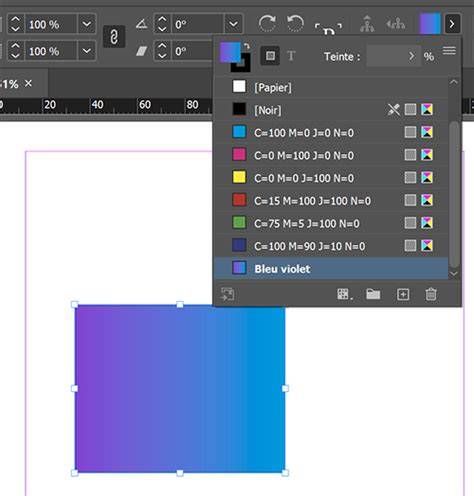Image resolution: width=474 pixels, height=496 pixels.
Task: Open the gradient fill swatch in control bar
Action: pyautogui.click(x=430, y=24)
